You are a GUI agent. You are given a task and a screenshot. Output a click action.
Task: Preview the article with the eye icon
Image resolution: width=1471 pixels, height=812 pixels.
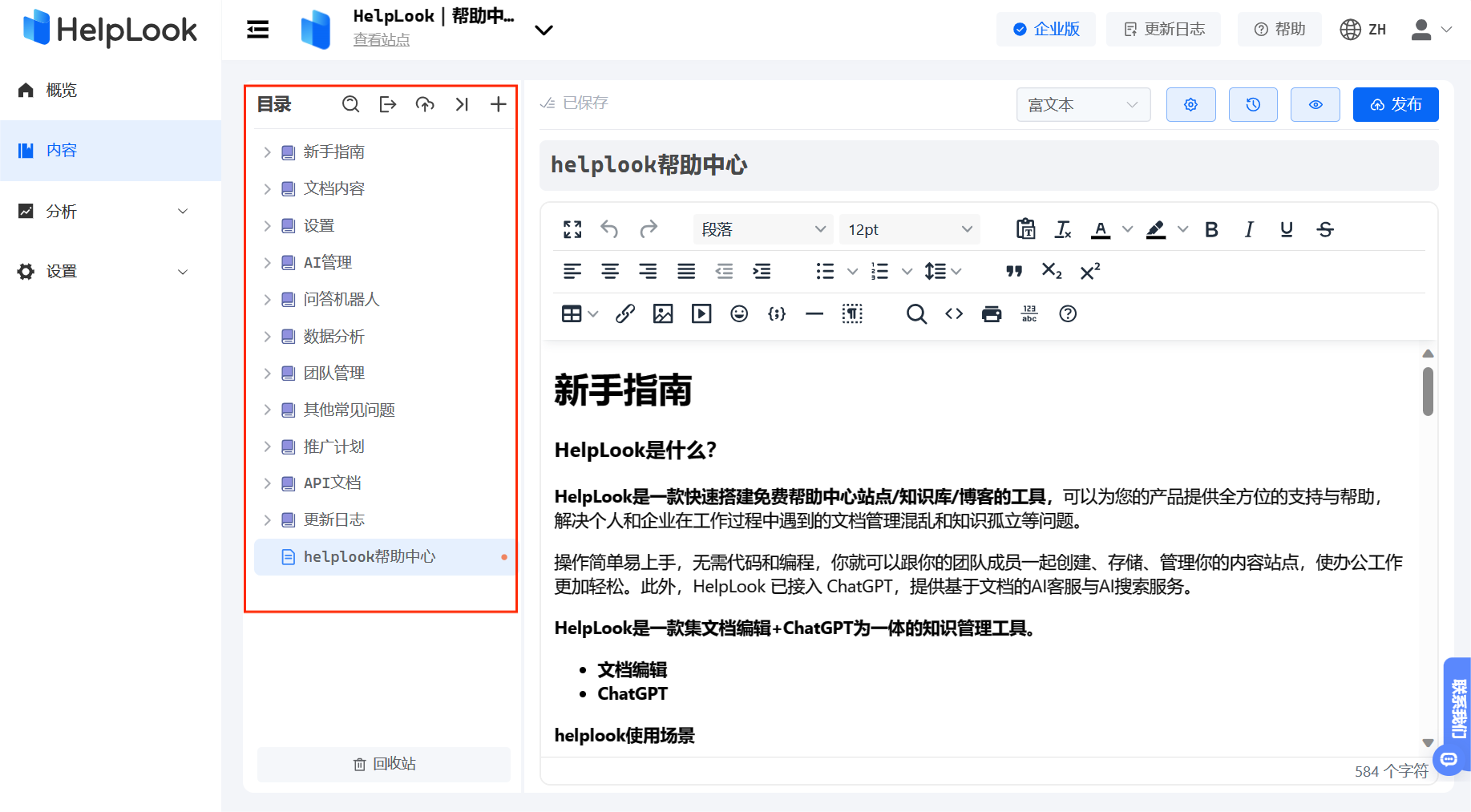pos(1315,105)
